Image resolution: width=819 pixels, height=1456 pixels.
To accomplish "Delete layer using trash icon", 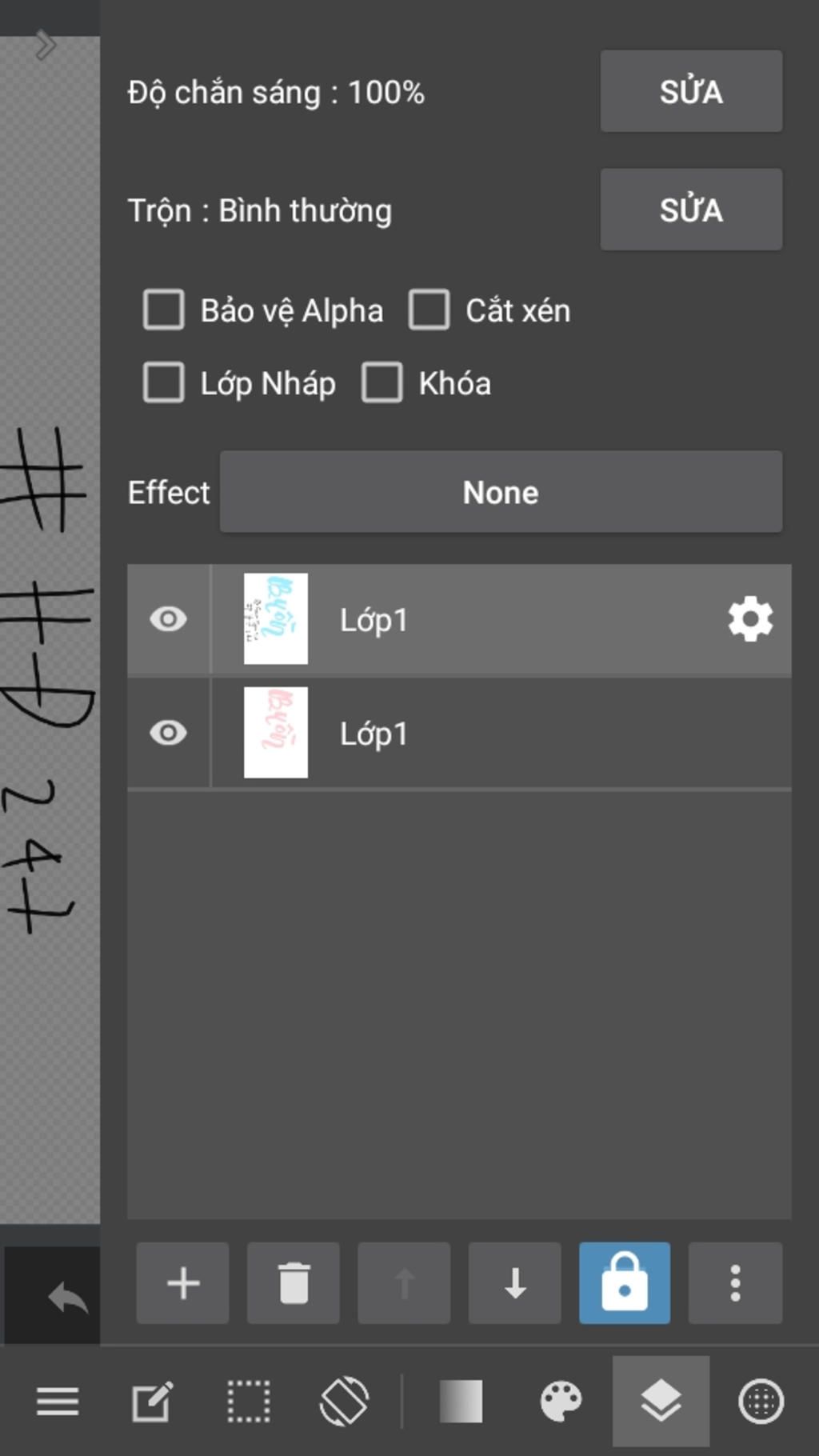I will click(x=294, y=1282).
